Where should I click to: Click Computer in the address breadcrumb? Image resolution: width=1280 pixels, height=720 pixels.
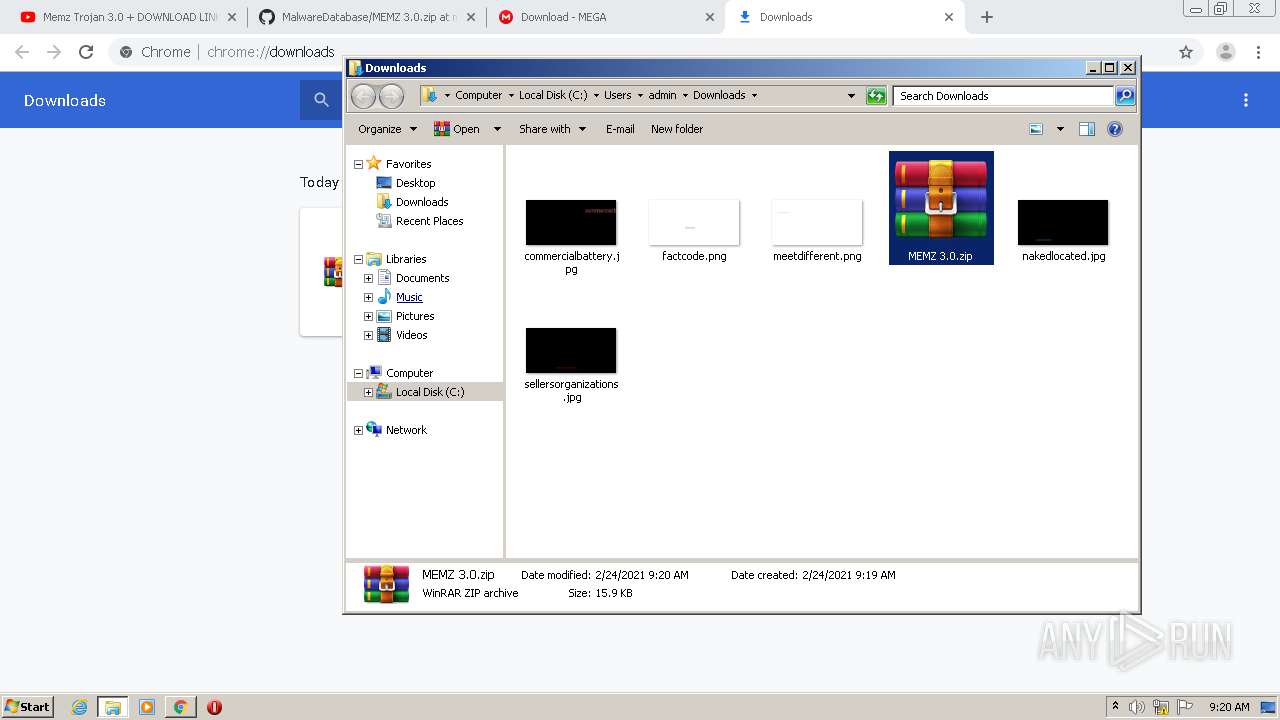[x=478, y=95]
